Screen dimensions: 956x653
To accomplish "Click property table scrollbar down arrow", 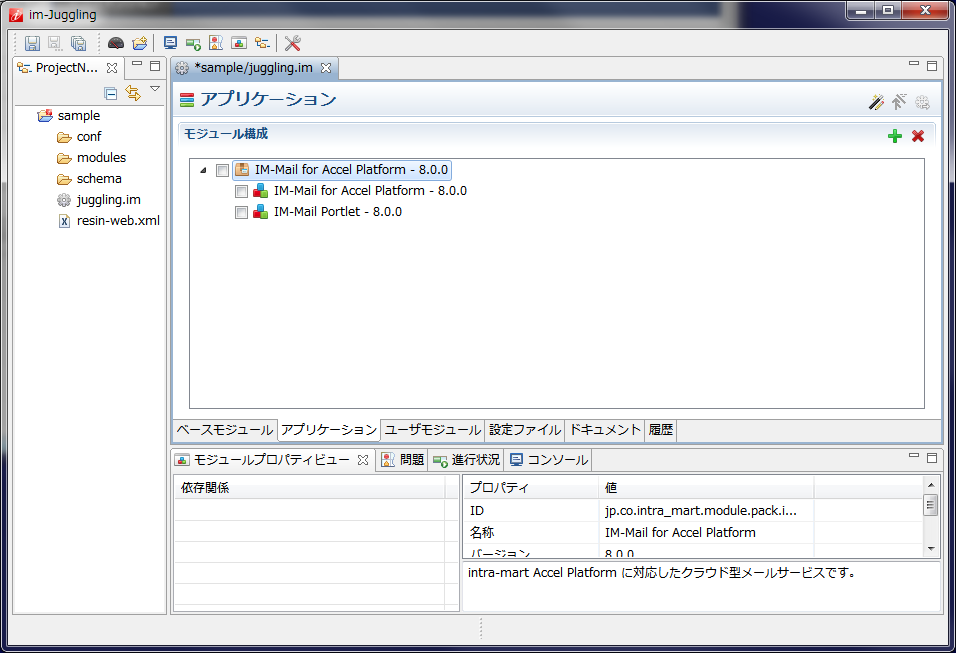I will [931, 549].
